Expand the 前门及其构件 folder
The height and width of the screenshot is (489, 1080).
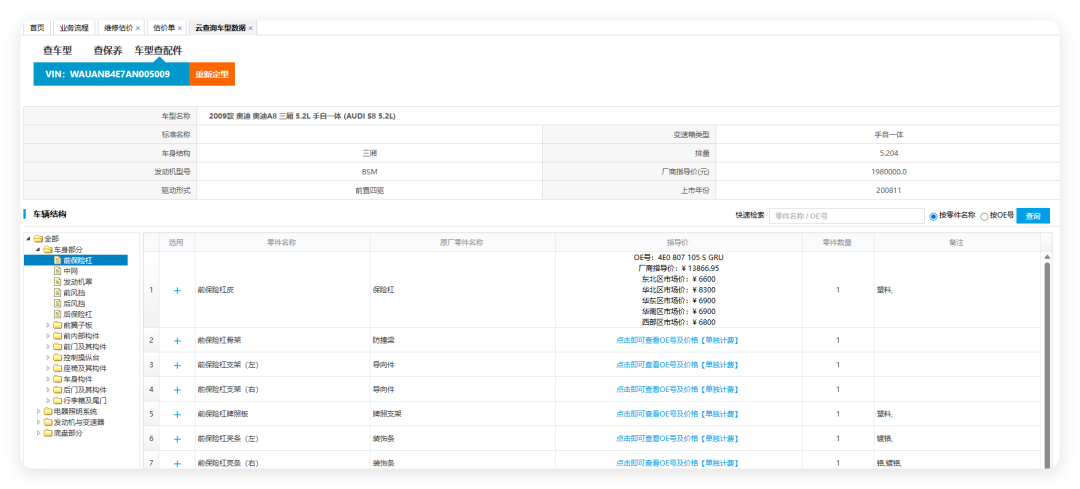tap(48, 347)
